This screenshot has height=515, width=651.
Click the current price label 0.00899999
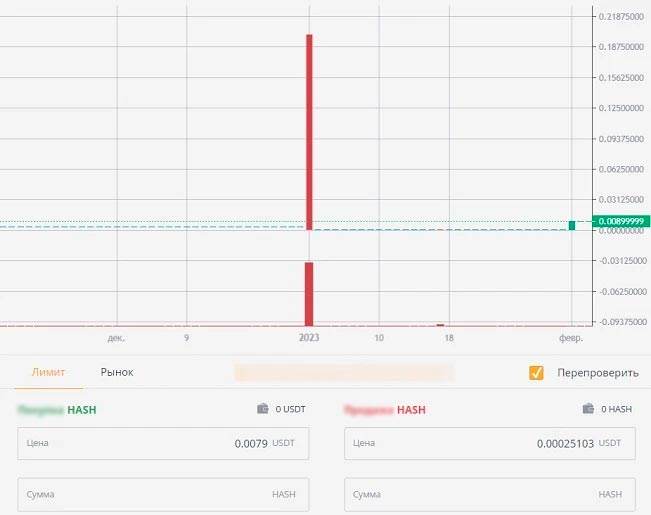621,221
